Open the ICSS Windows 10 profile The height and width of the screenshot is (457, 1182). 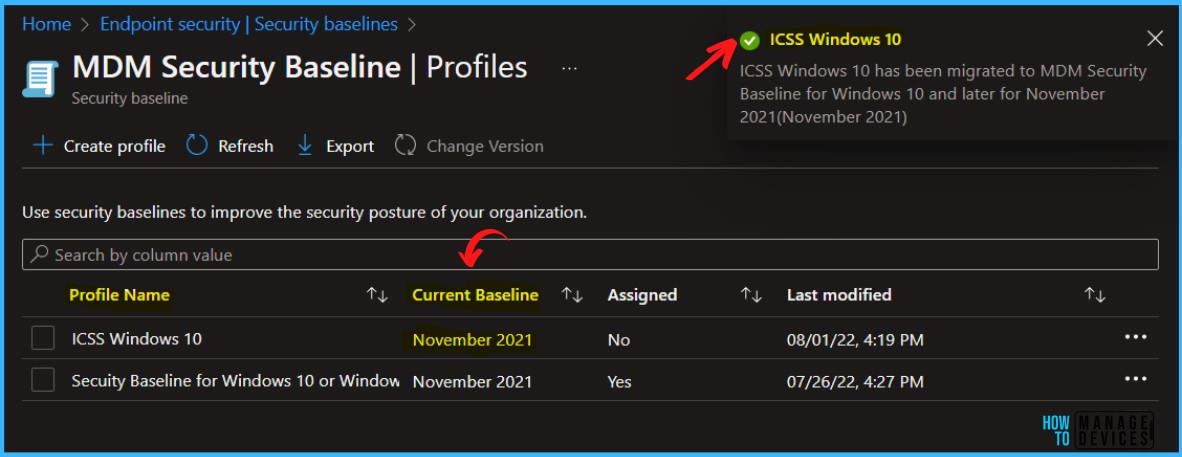point(136,339)
